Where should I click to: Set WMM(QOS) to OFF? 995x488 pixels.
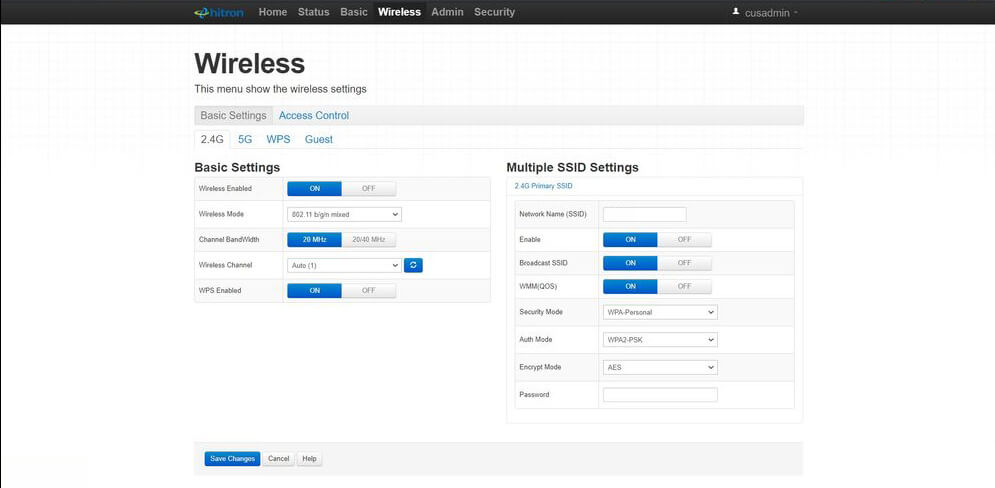[684, 286]
